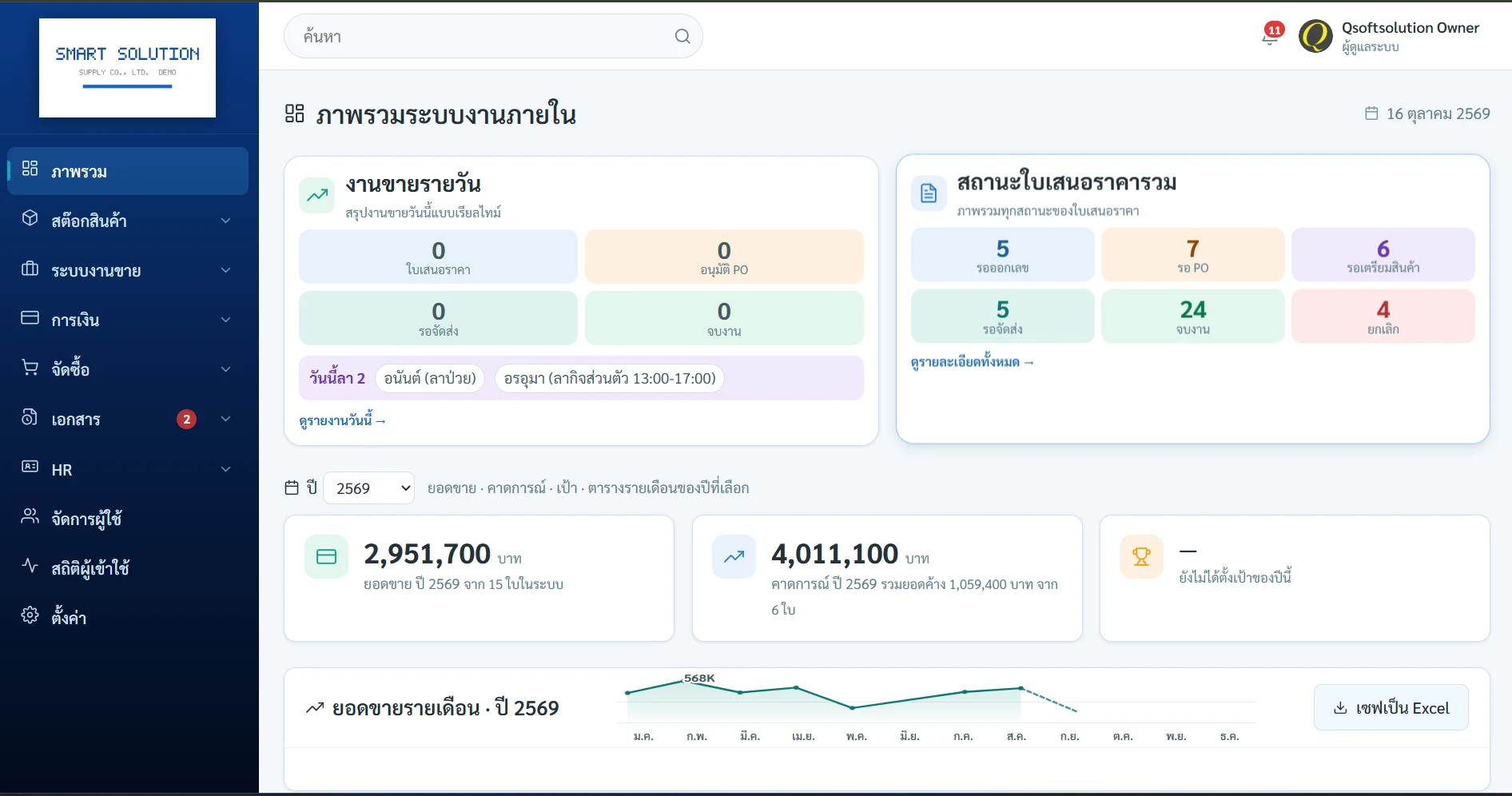Click the สต๊อกสินค้า box icon
The image size is (1512, 796).
tap(30, 218)
